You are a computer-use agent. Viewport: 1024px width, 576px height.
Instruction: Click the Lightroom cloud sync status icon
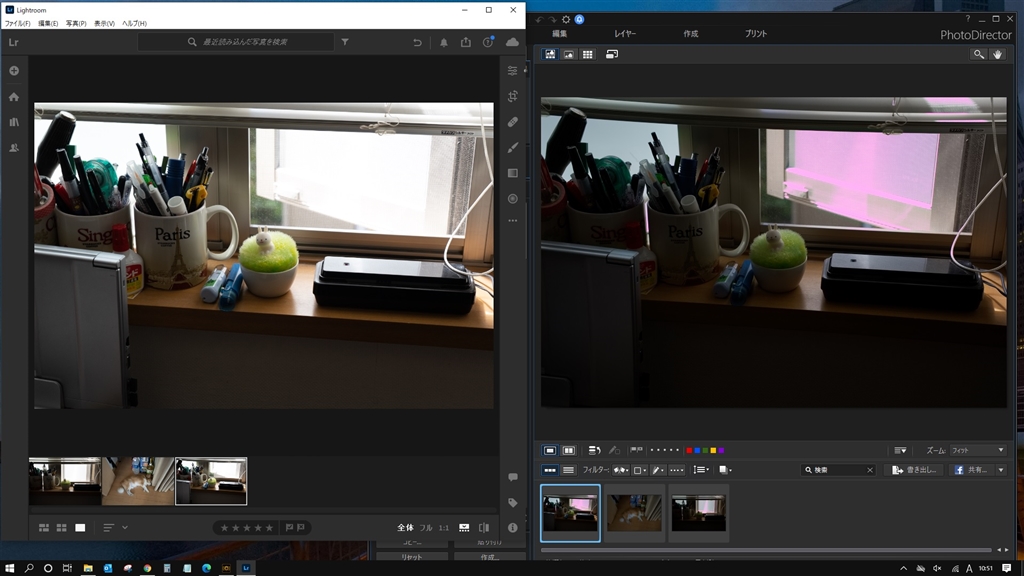pyautogui.click(x=512, y=42)
